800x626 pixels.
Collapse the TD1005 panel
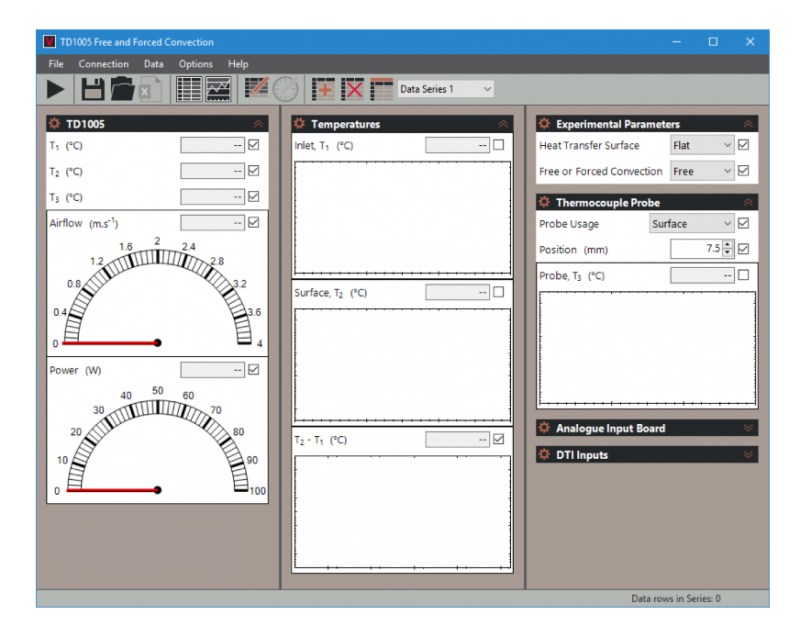(258, 123)
